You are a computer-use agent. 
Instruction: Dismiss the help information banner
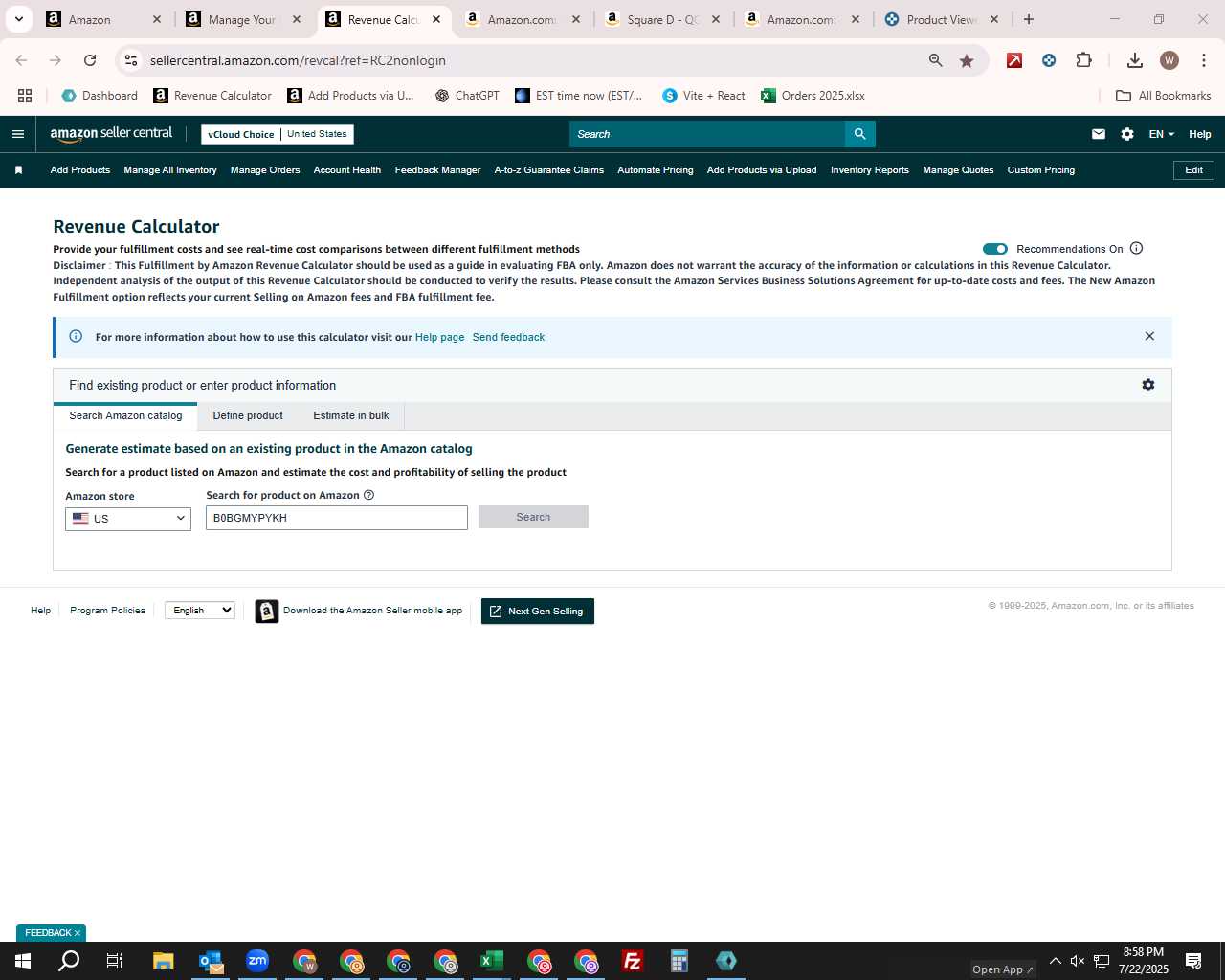1149,336
